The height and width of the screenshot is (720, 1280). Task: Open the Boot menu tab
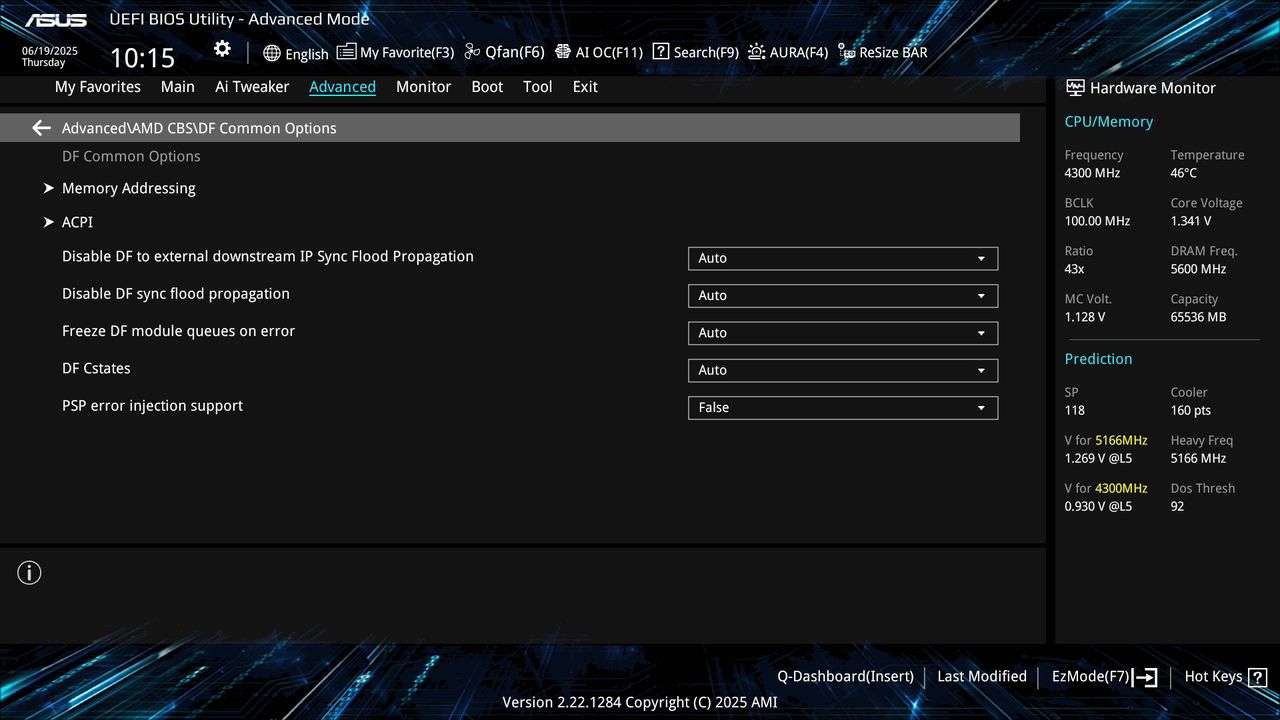coord(487,87)
